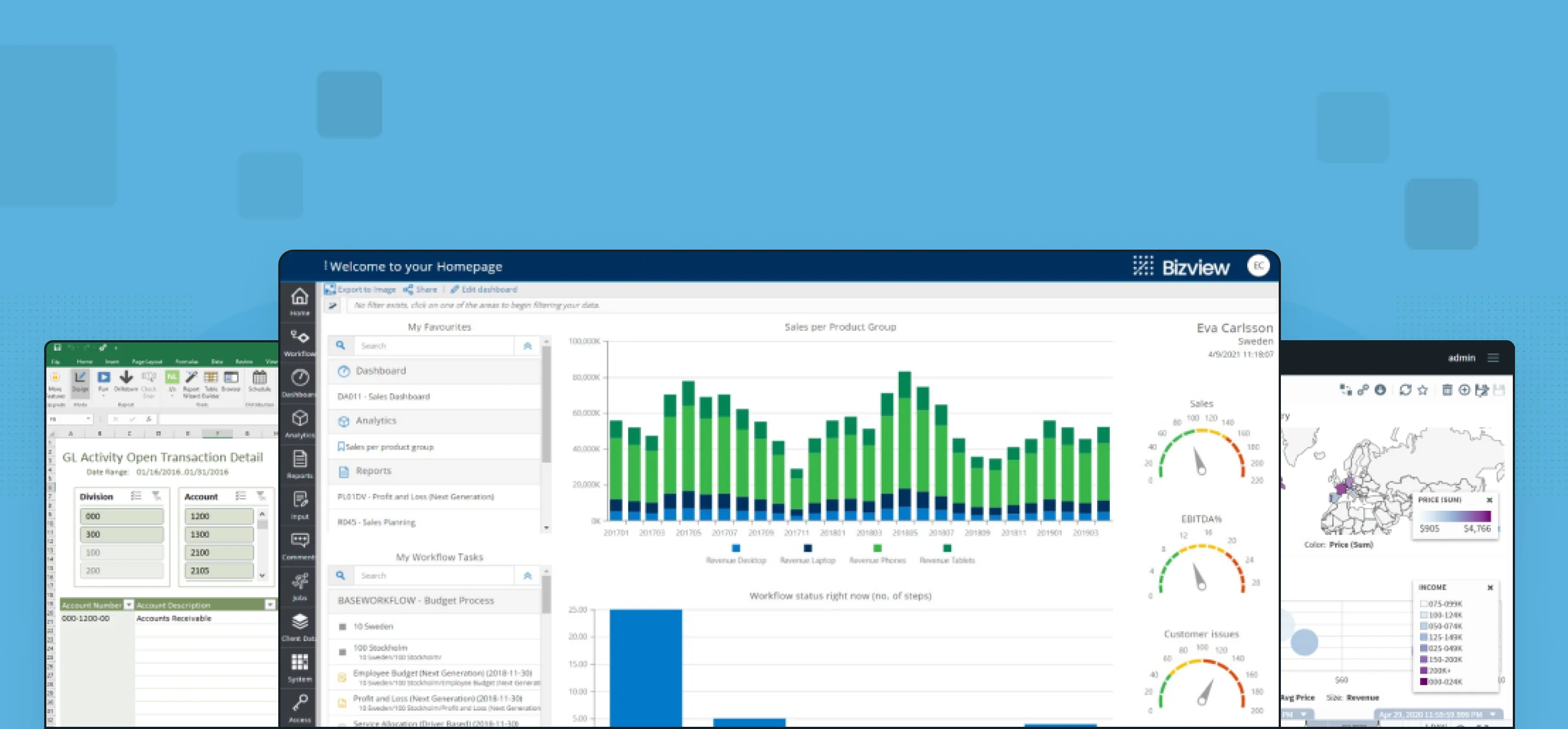Toggle multi-select in the Account slicer
1568x729 pixels.
point(240,496)
